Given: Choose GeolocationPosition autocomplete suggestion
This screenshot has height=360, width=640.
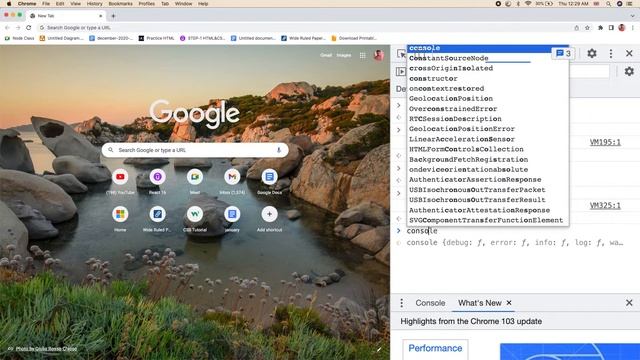Looking at the screenshot, I should tap(488, 99).
